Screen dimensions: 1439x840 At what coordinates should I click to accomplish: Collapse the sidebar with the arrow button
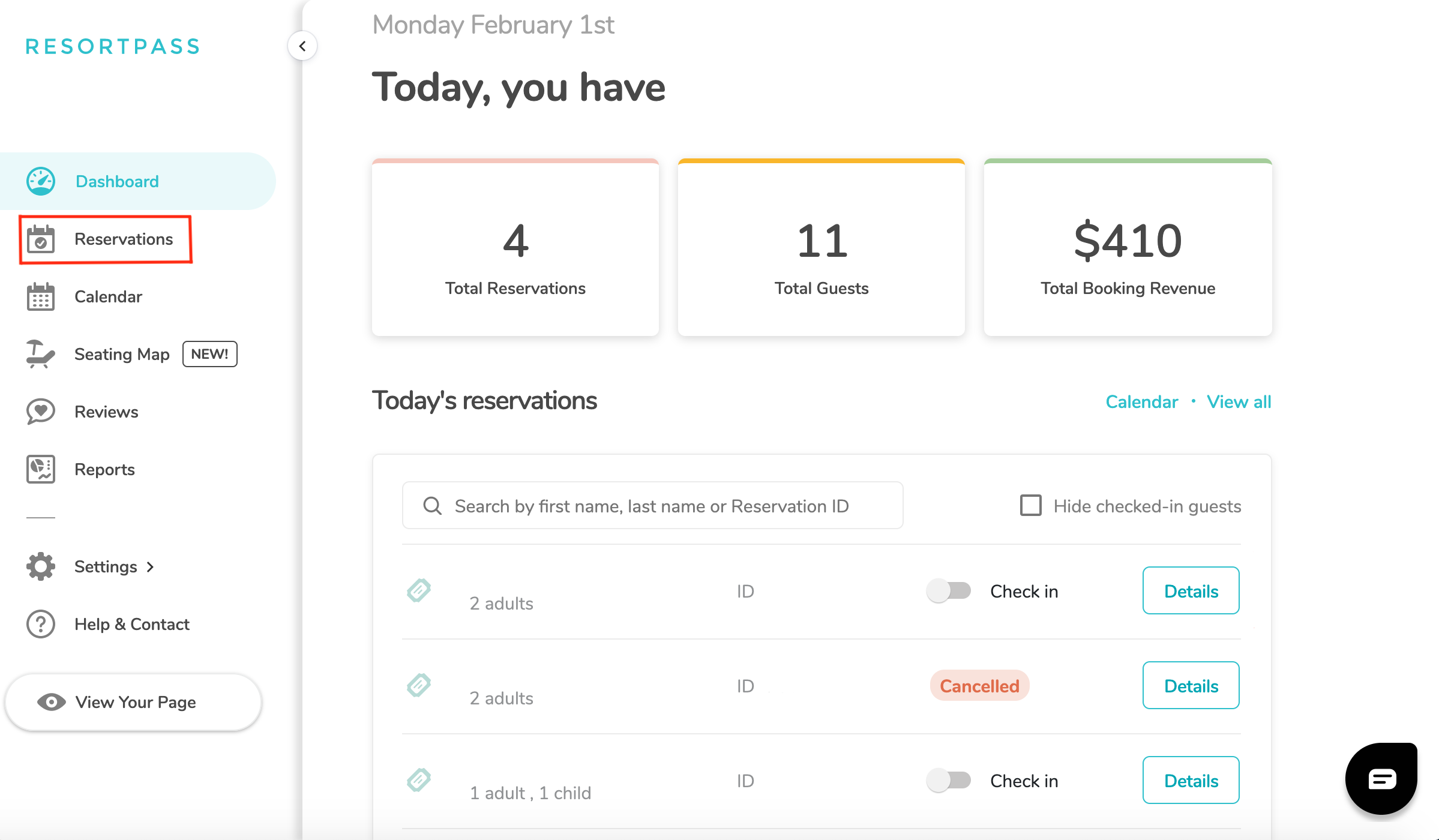click(302, 46)
